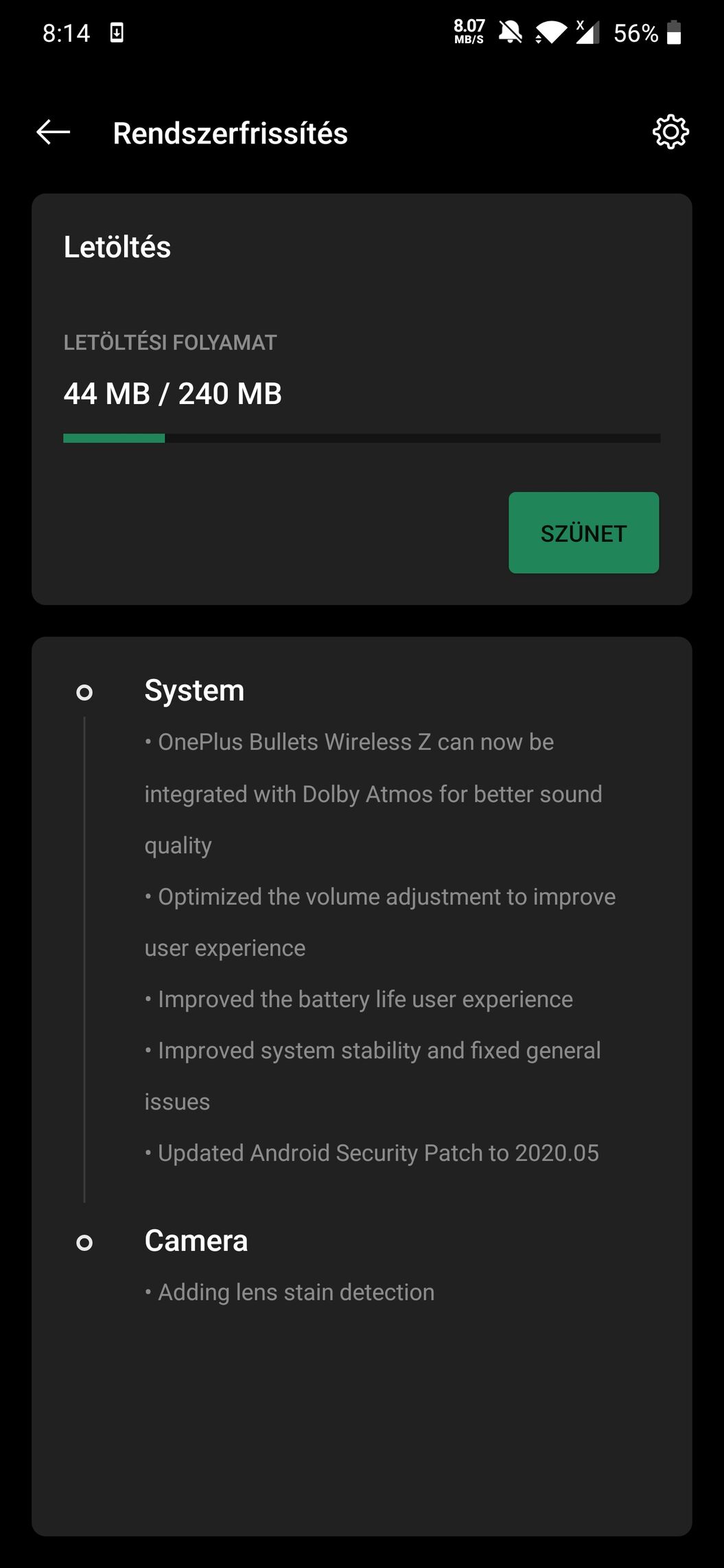Screen dimensions: 724x1568
Task: Open update settings gear icon
Action: [670, 132]
